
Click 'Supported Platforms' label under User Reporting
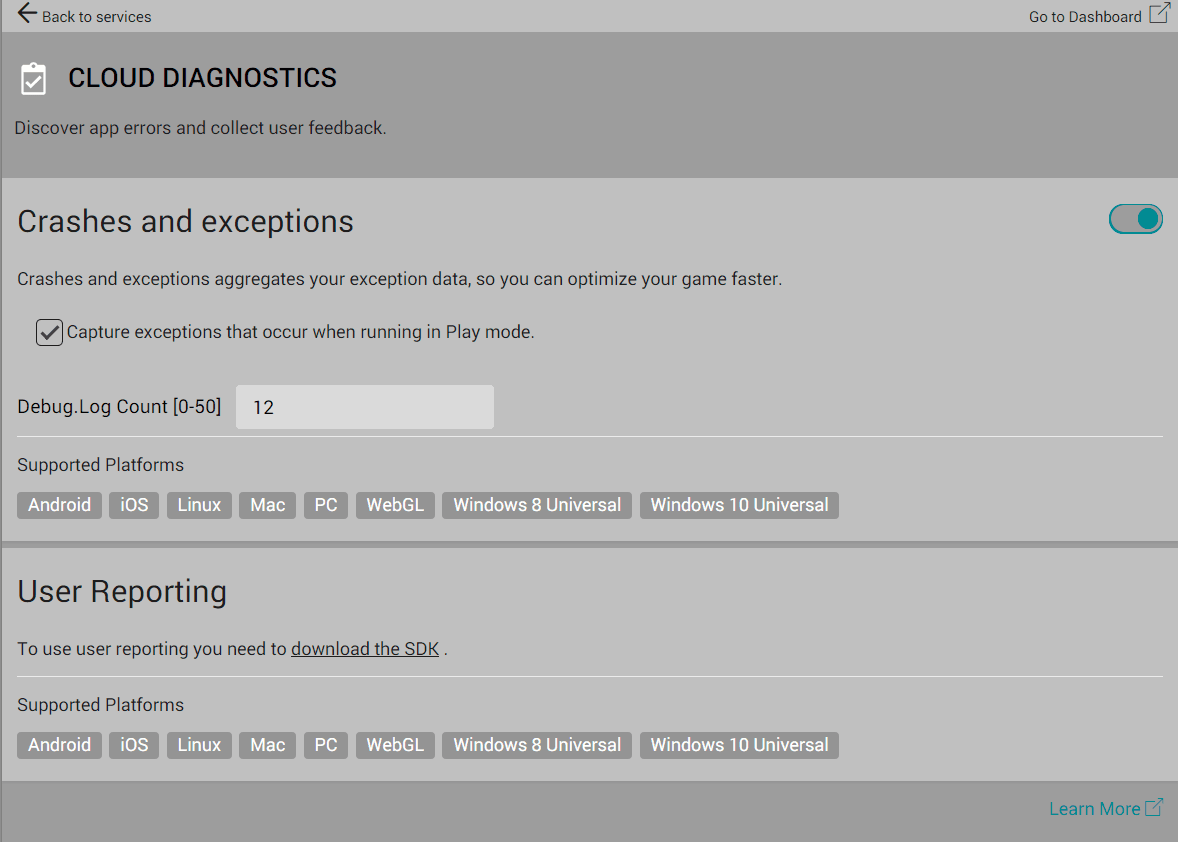(101, 705)
